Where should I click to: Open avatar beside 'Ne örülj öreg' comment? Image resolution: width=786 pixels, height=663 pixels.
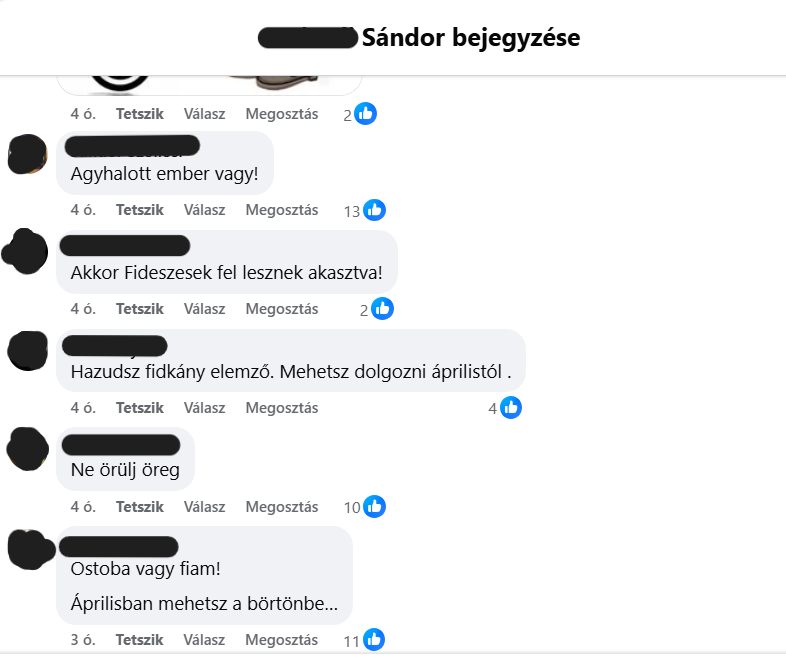(x=28, y=449)
